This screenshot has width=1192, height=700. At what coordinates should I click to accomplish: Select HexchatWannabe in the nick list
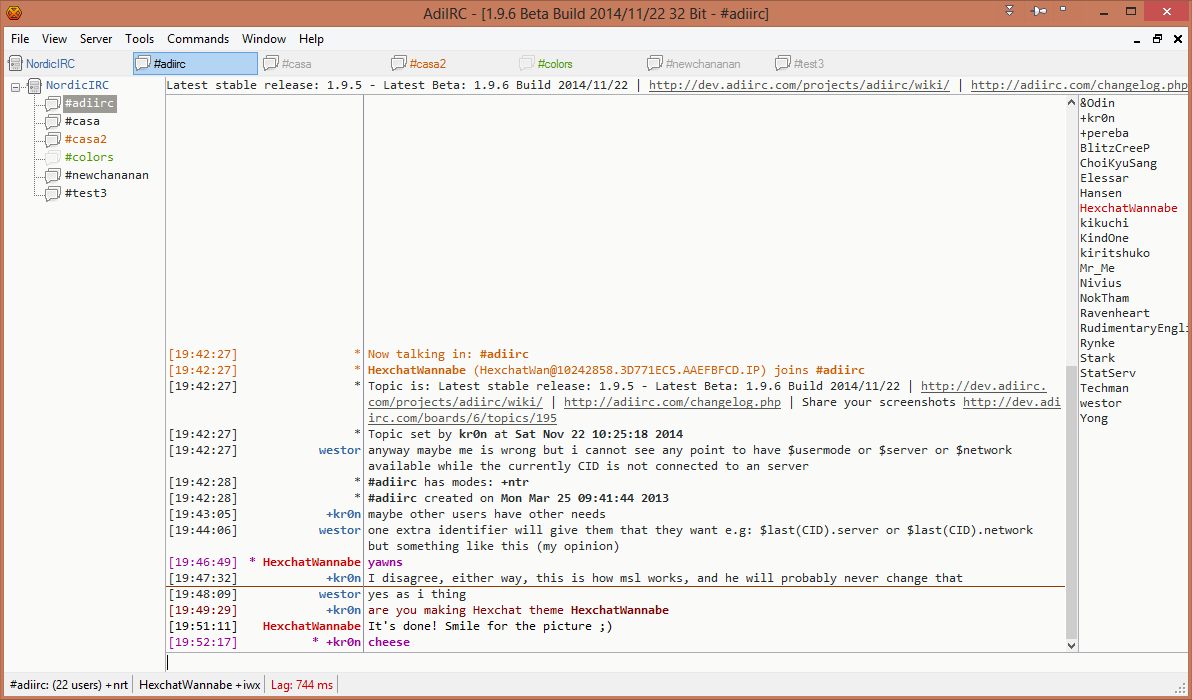tap(1129, 208)
